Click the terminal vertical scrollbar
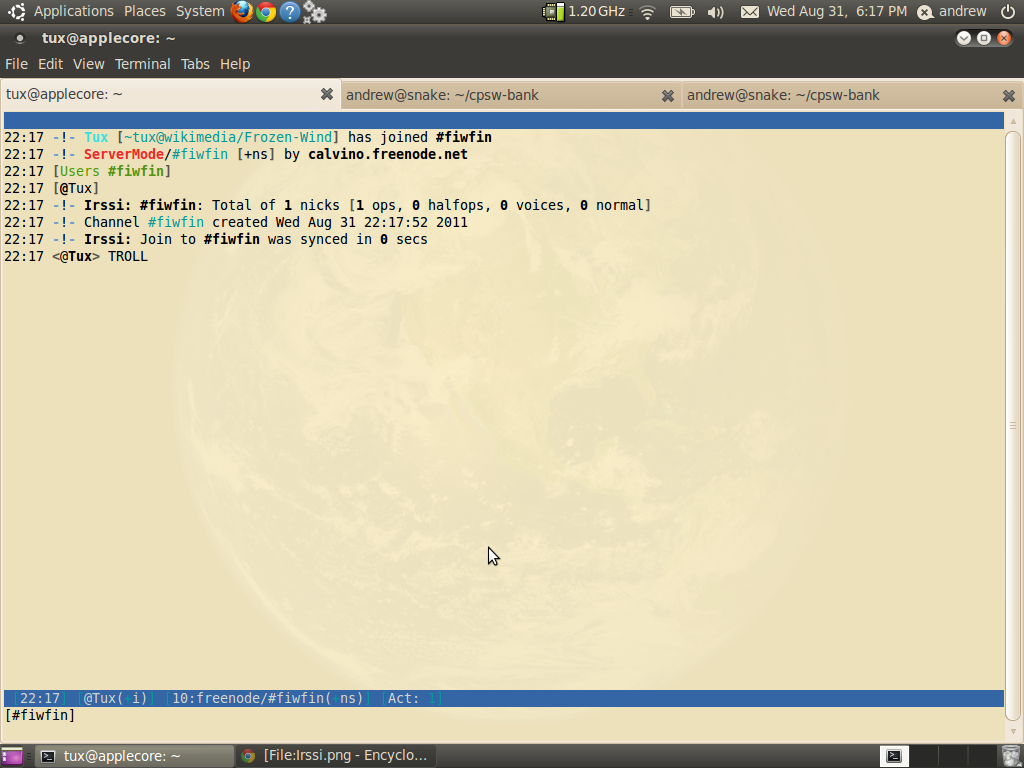Viewport: 1024px width, 768px height. (x=1012, y=420)
